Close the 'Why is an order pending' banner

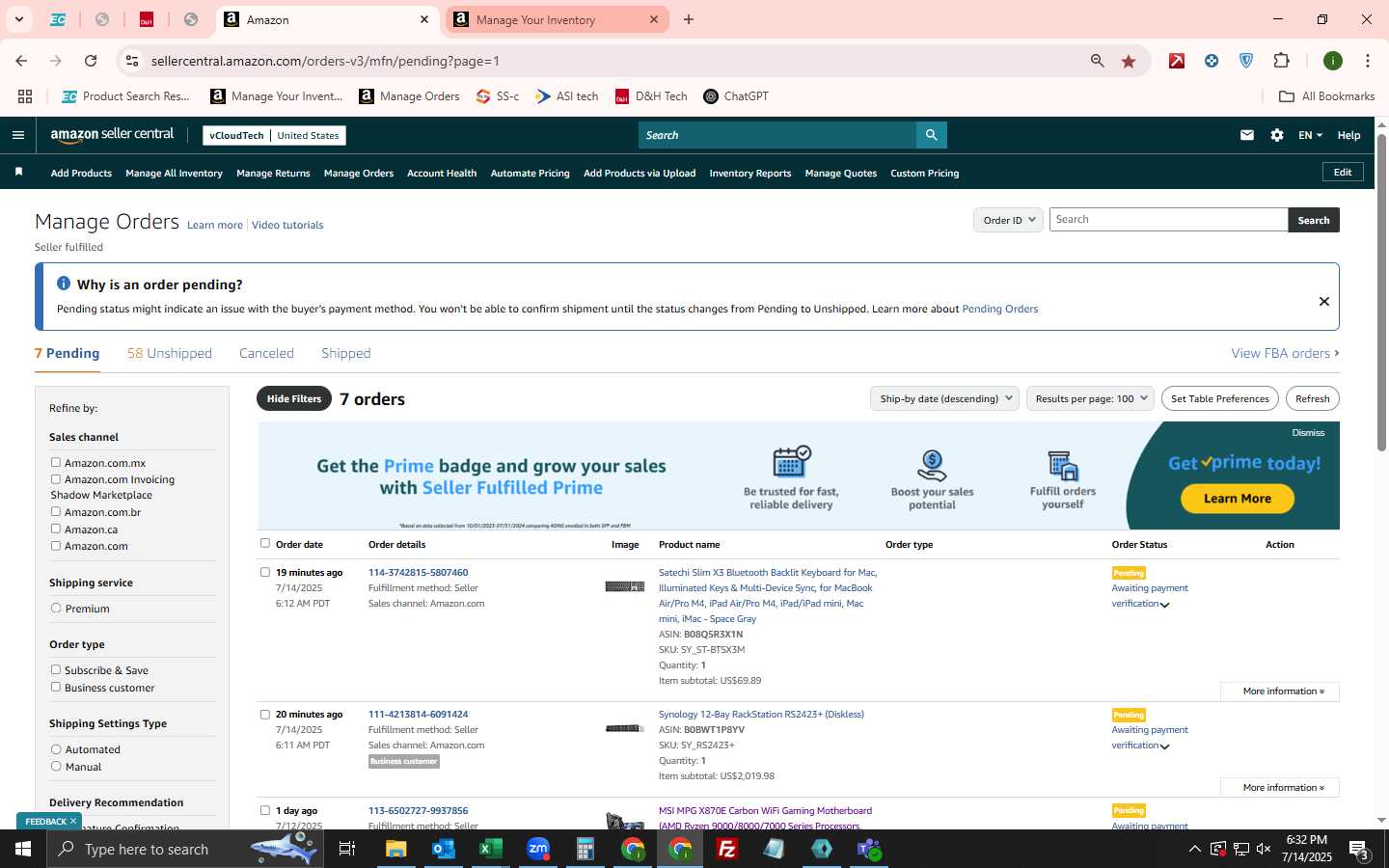(x=1323, y=301)
